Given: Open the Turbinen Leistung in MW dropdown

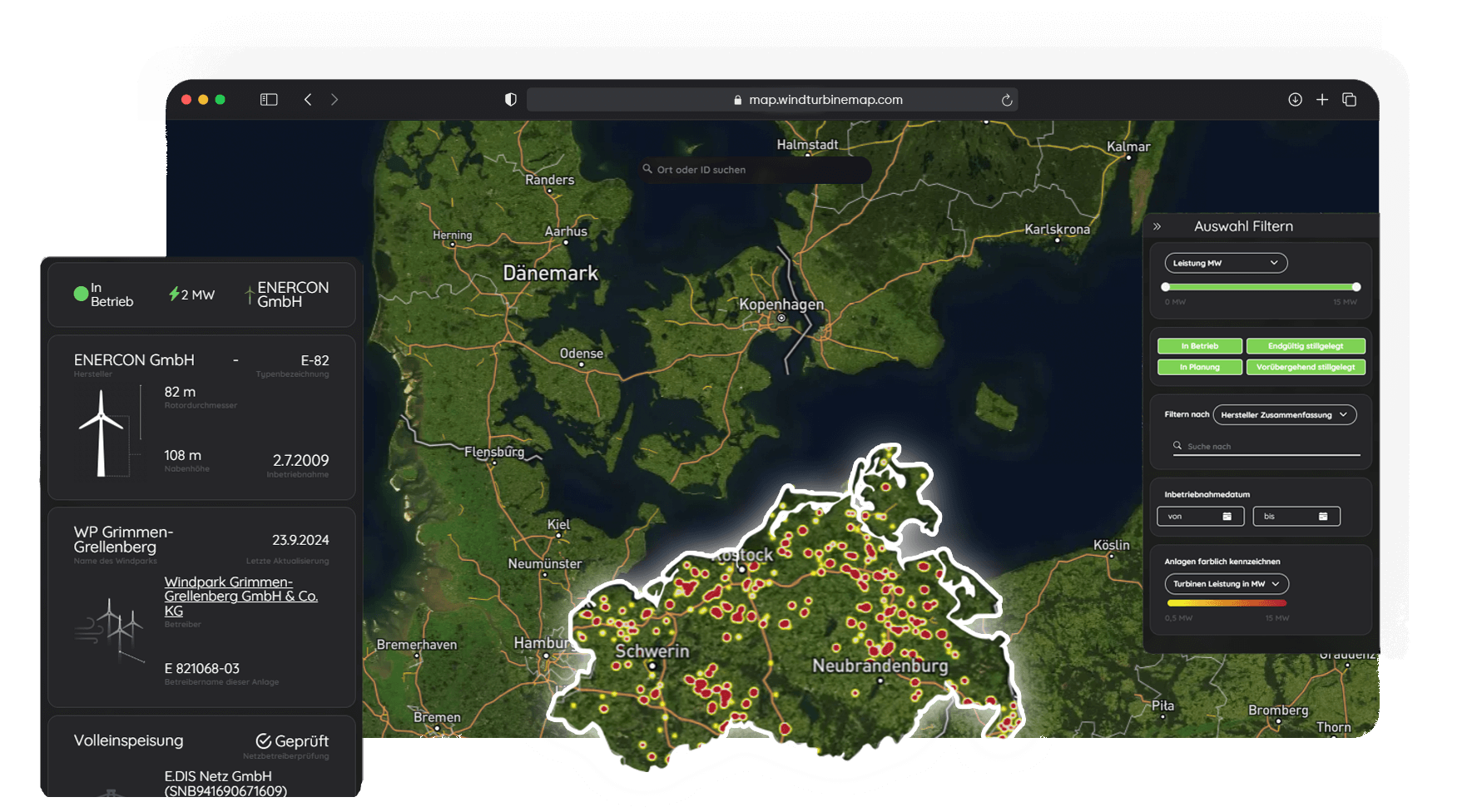Looking at the screenshot, I should click(1227, 584).
